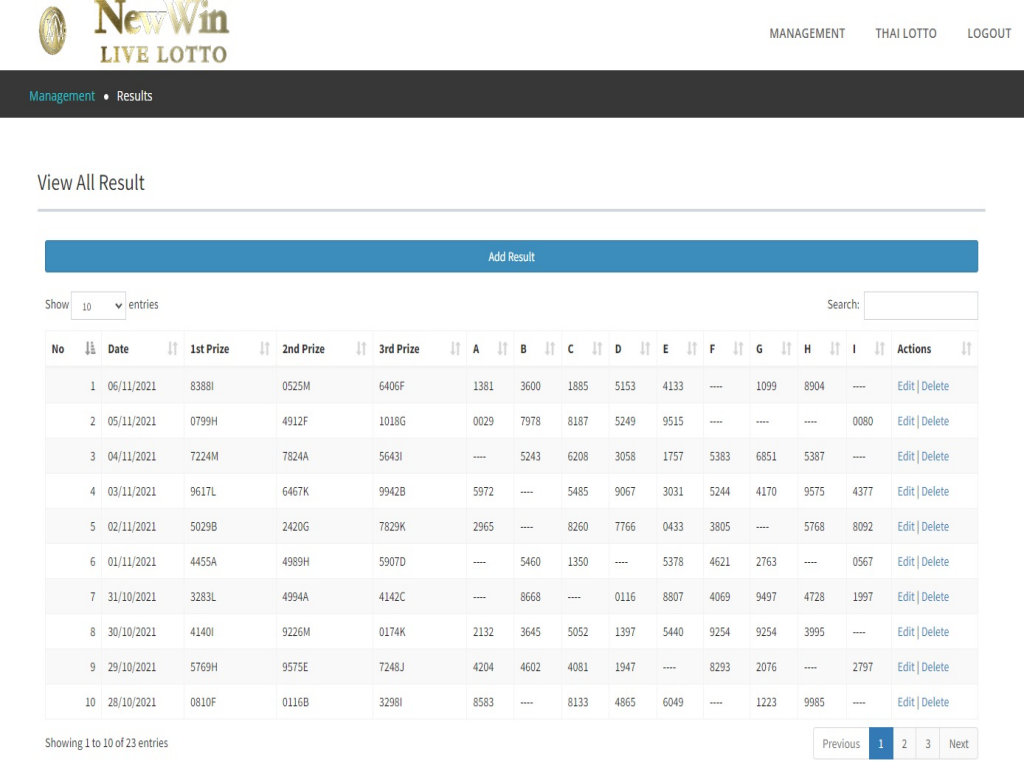Click the Next pagination button
Viewport: 1024px width, 768px height.
(x=958, y=744)
